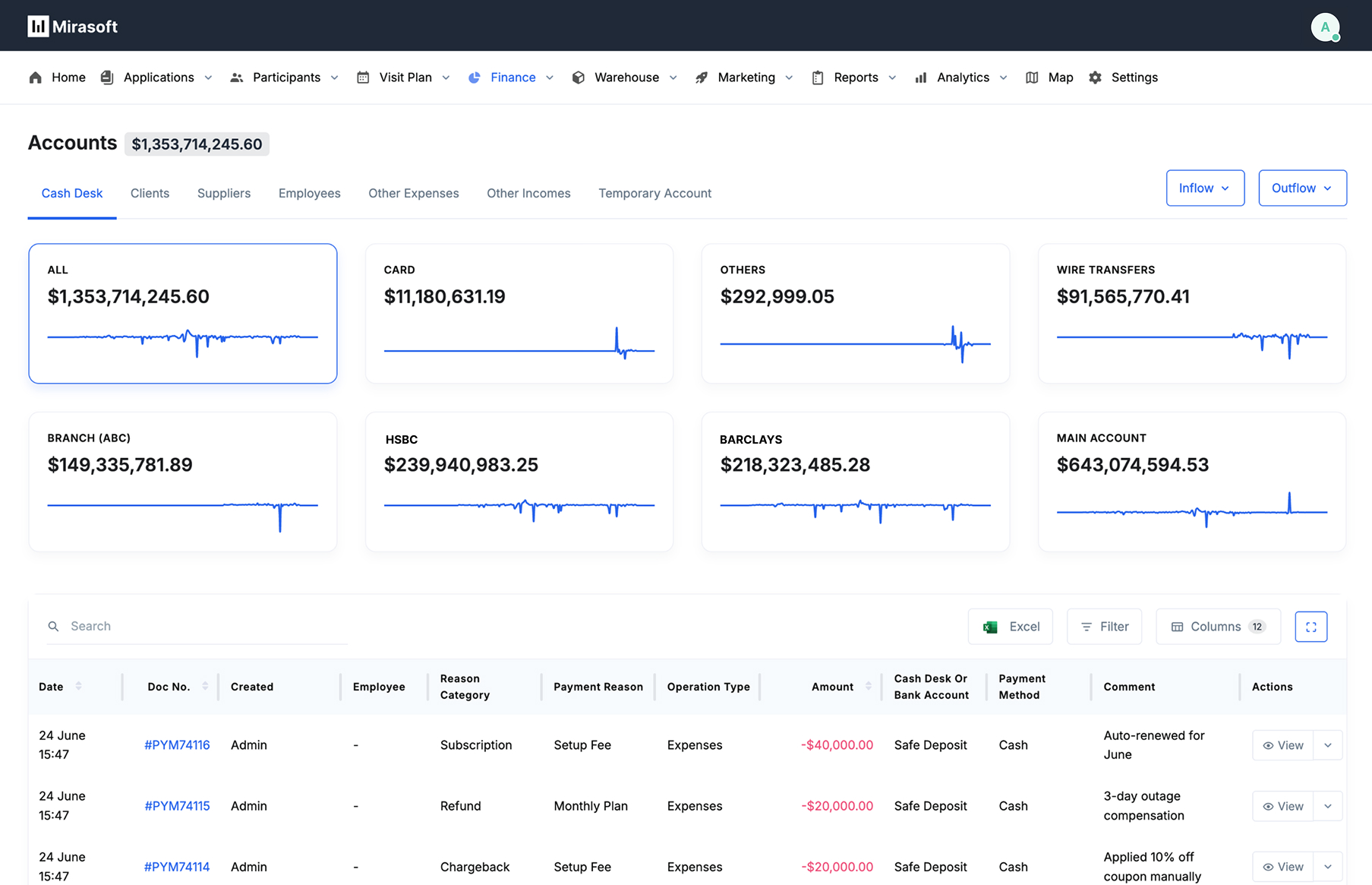1372x885 pixels.
Task: Click the search magnifier icon
Action: pos(53,627)
